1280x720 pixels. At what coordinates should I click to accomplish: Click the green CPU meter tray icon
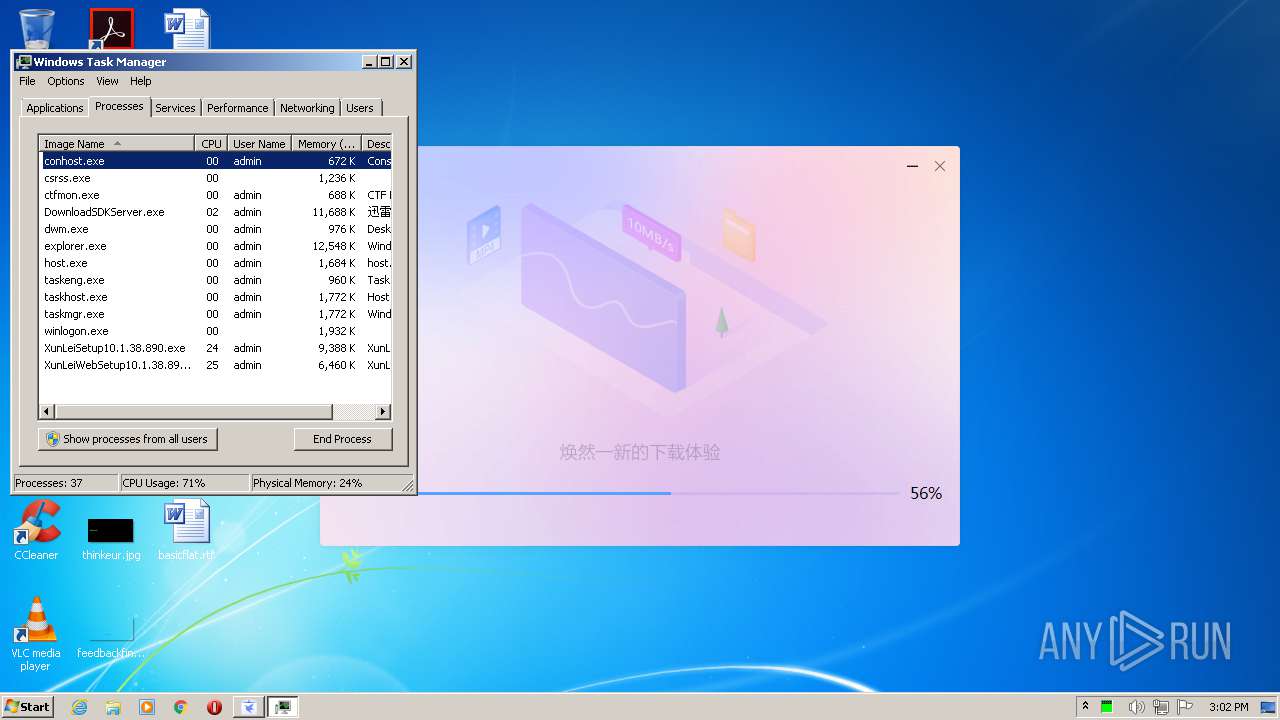(1107, 707)
